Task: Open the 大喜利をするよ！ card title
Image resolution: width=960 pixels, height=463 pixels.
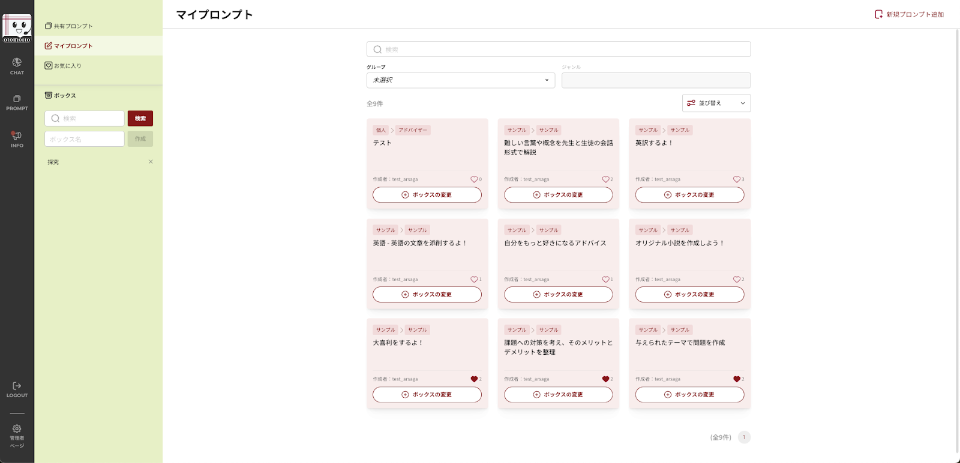Action: [398, 342]
